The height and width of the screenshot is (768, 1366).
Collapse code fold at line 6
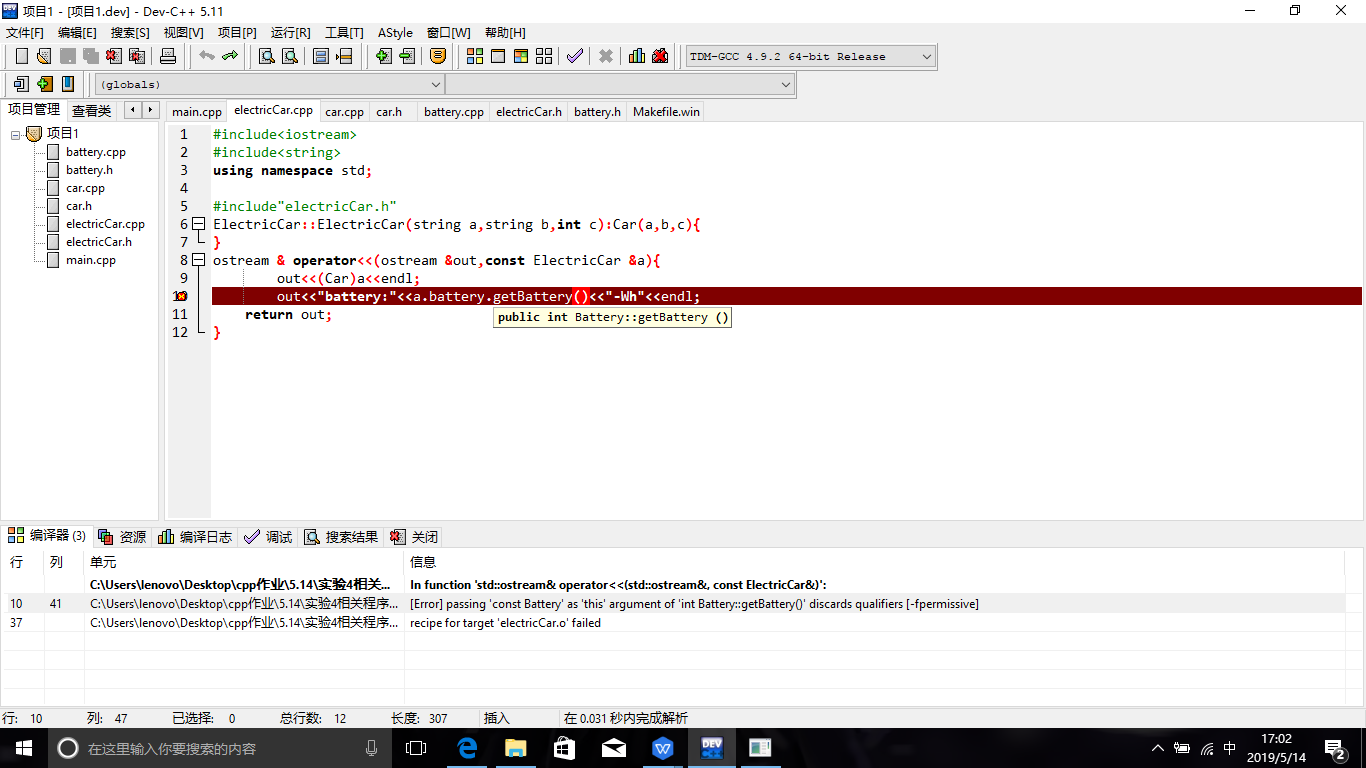coord(198,224)
